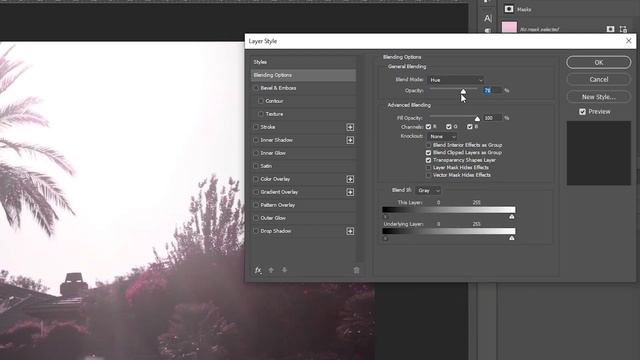This screenshot has height=360, width=640.
Task: Select Blending Options in the left list
Action: 303,75
